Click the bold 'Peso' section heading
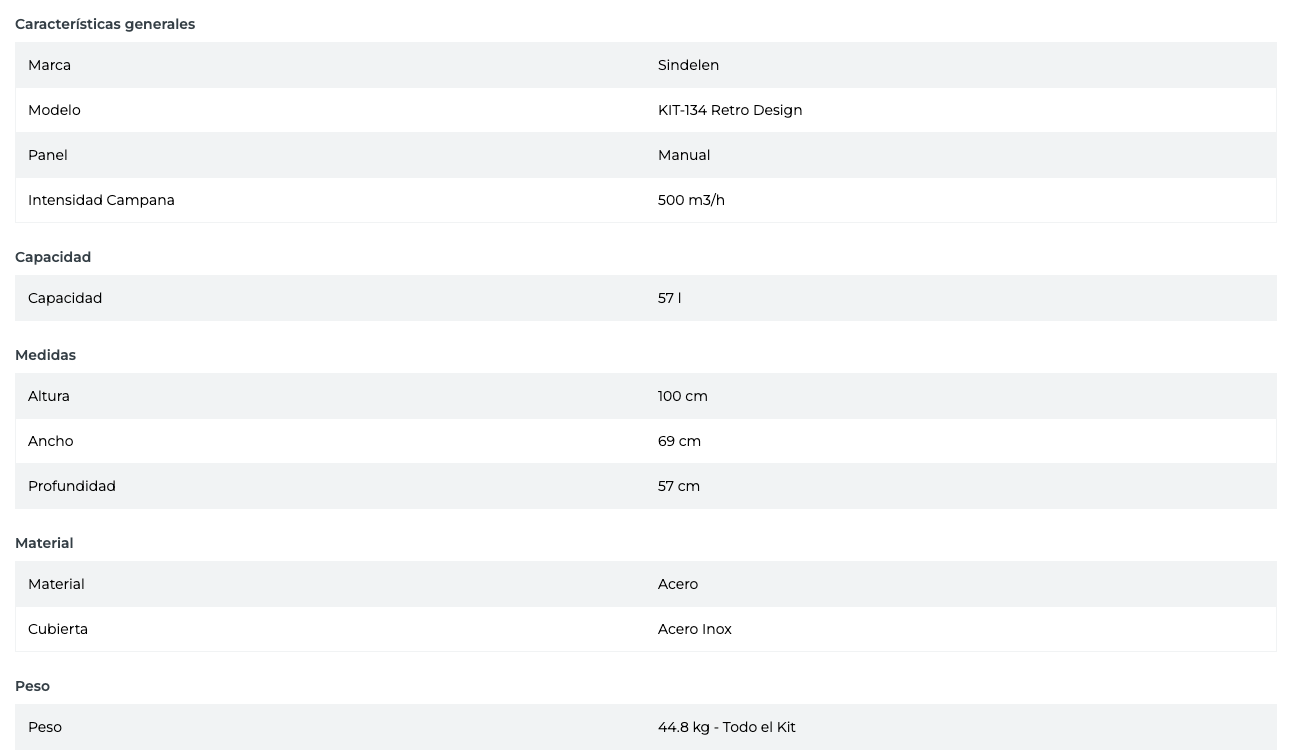This screenshot has width=1298, height=753. 32,686
